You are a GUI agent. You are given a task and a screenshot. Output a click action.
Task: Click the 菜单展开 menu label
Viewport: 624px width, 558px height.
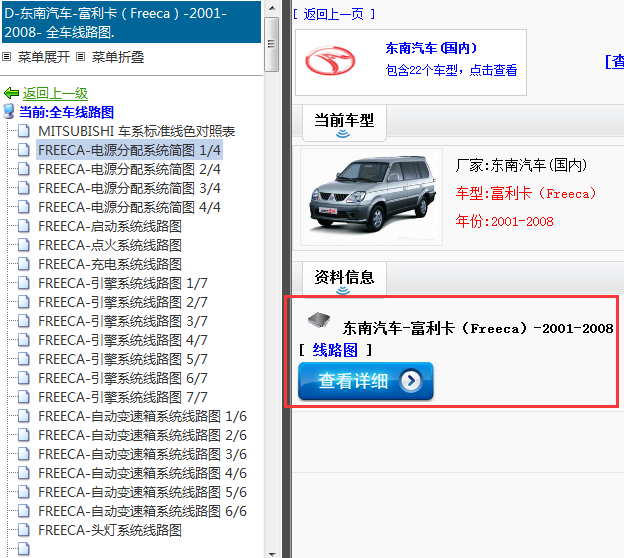(44, 57)
